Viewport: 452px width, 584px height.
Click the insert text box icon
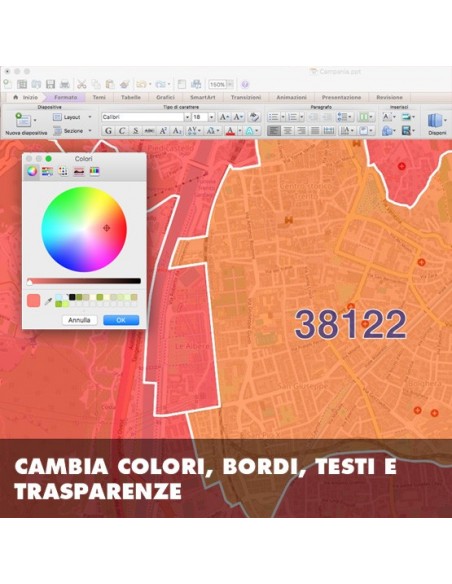pos(387,117)
